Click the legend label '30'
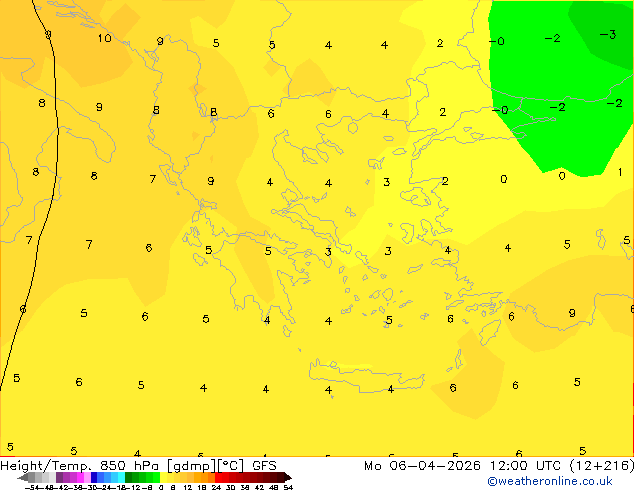 [230, 487]
